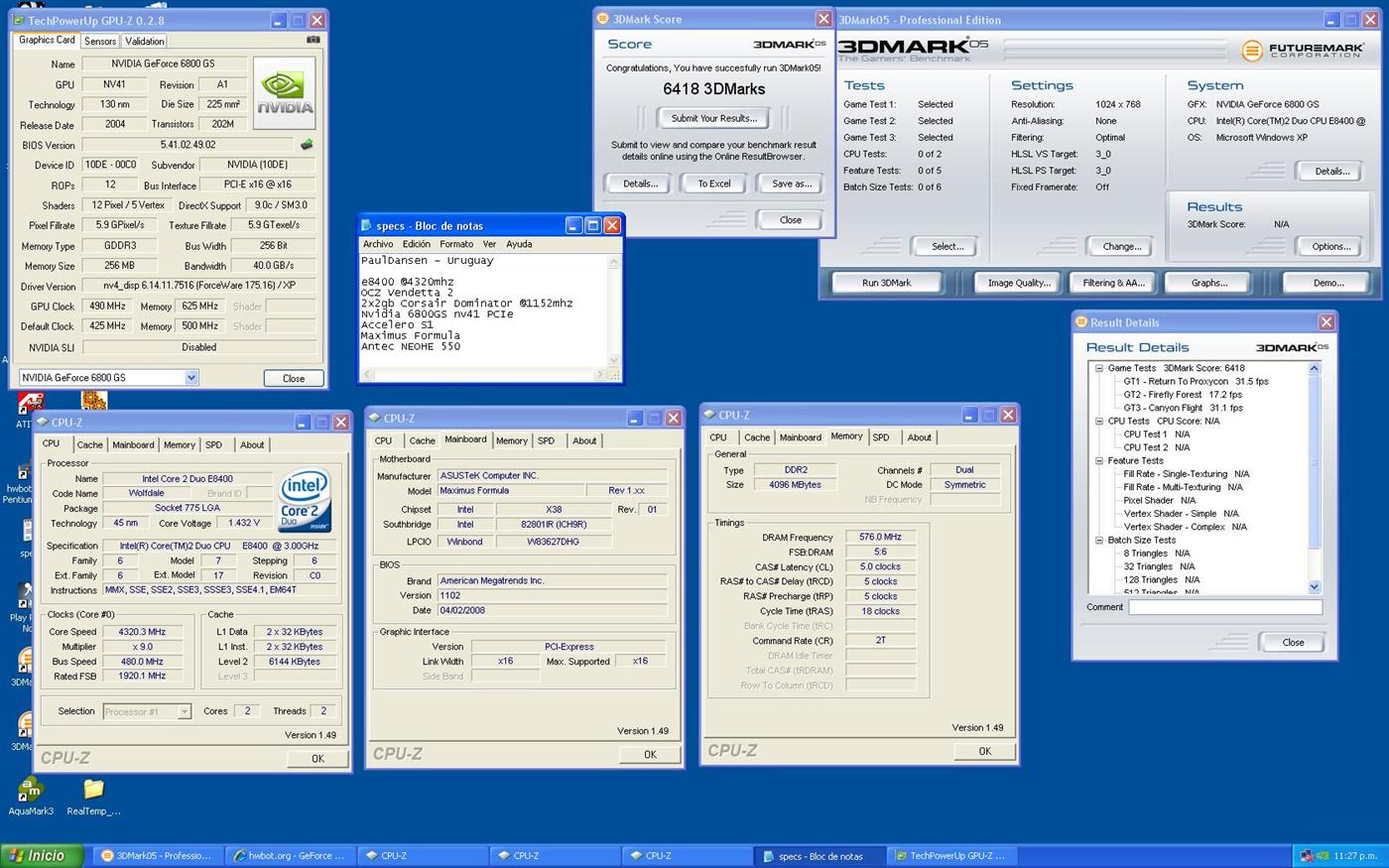Switch to specs - Bloc de notas taskbar item
Screen dimensions: 1389x868
820,855
